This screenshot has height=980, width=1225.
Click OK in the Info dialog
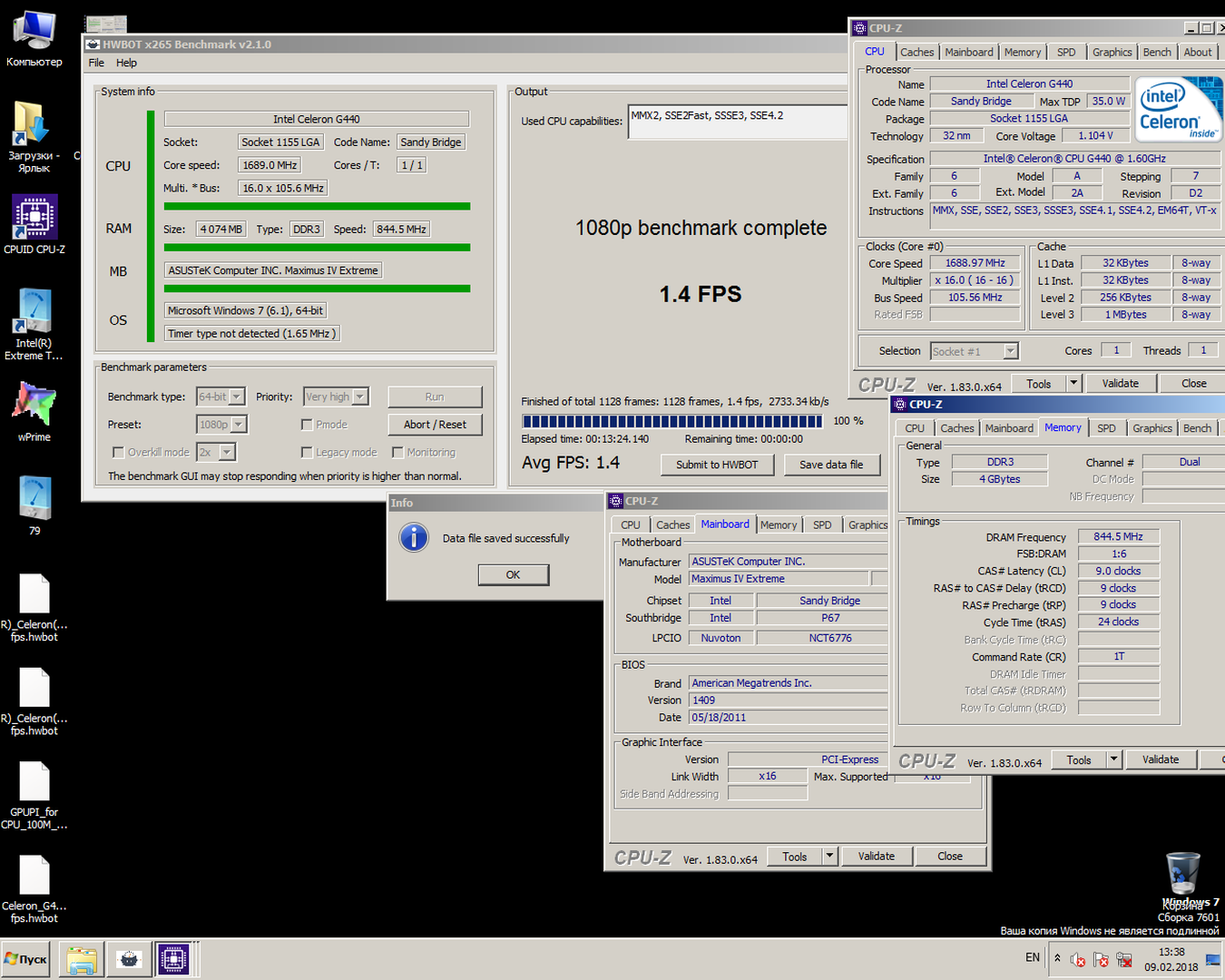tap(513, 574)
